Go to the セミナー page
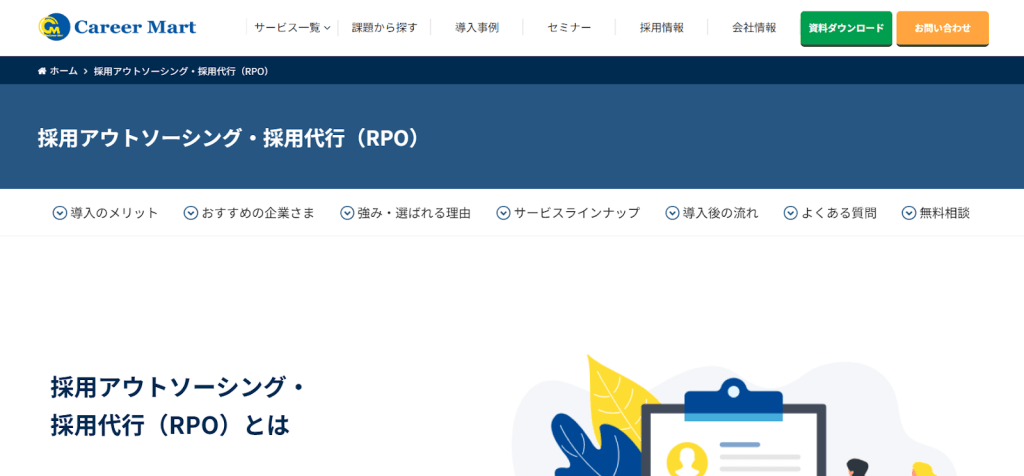The image size is (1024, 476). (x=569, y=28)
